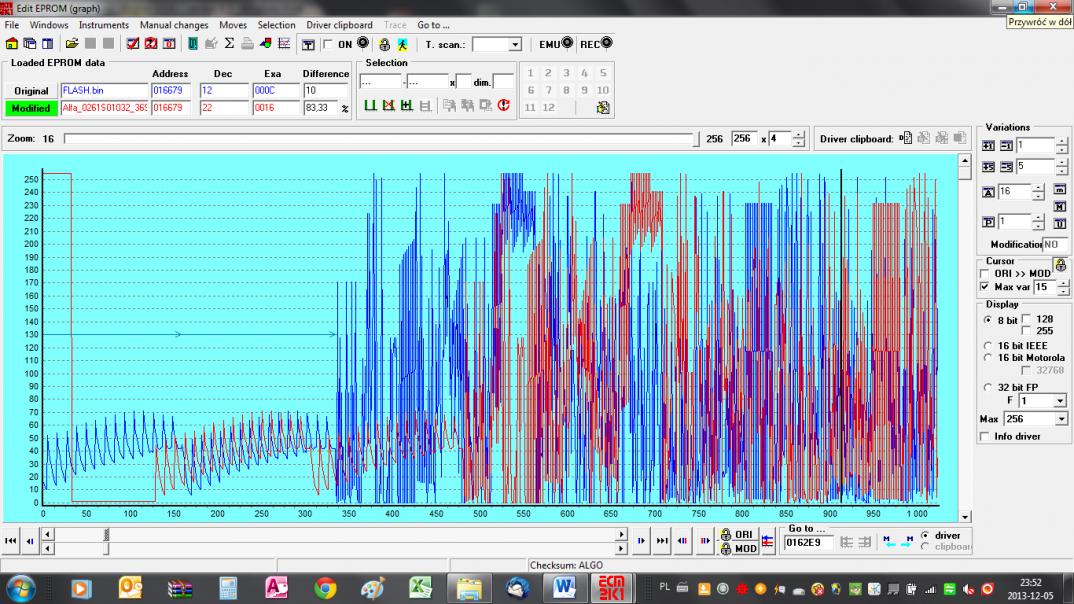
Task: Click the -5 variation button
Action: (x=1006, y=167)
